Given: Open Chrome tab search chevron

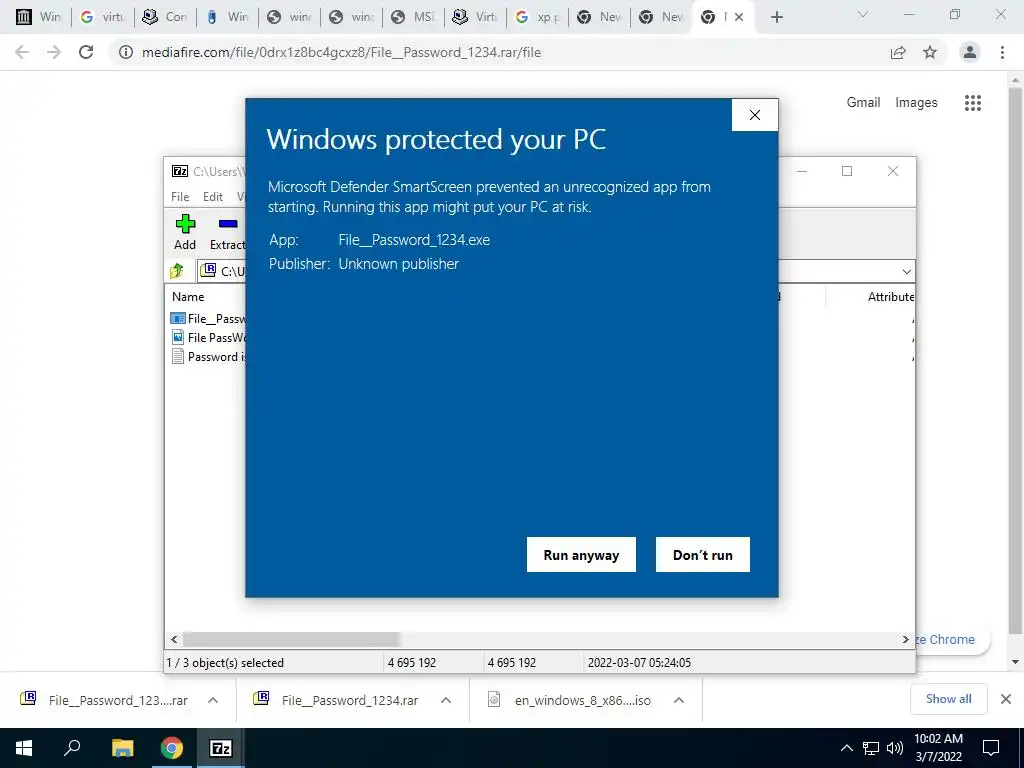Looking at the screenshot, I should pyautogui.click(x=863, y=14).
